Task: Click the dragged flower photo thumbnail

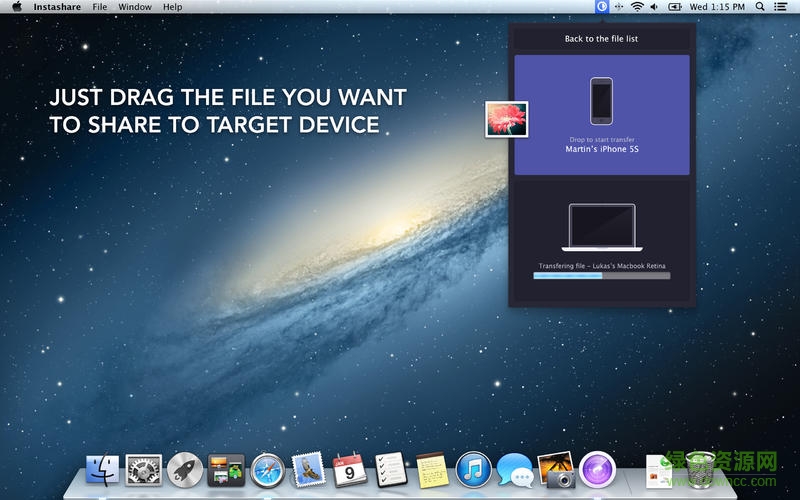Action: [x=506, y=120]
